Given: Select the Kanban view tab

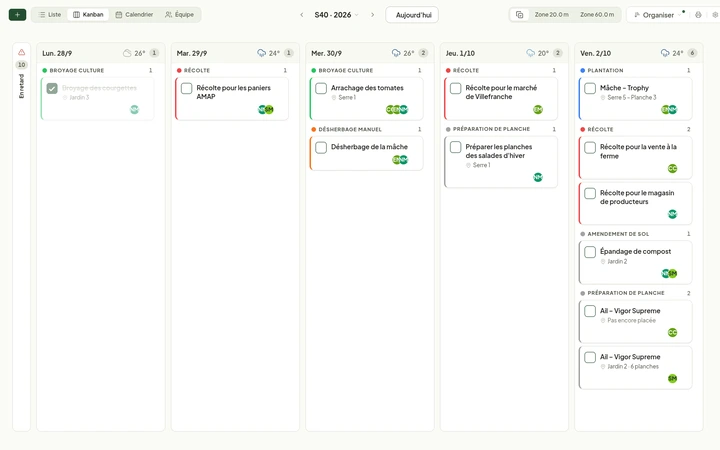Looking at the screenshot, I should [88, 15].
